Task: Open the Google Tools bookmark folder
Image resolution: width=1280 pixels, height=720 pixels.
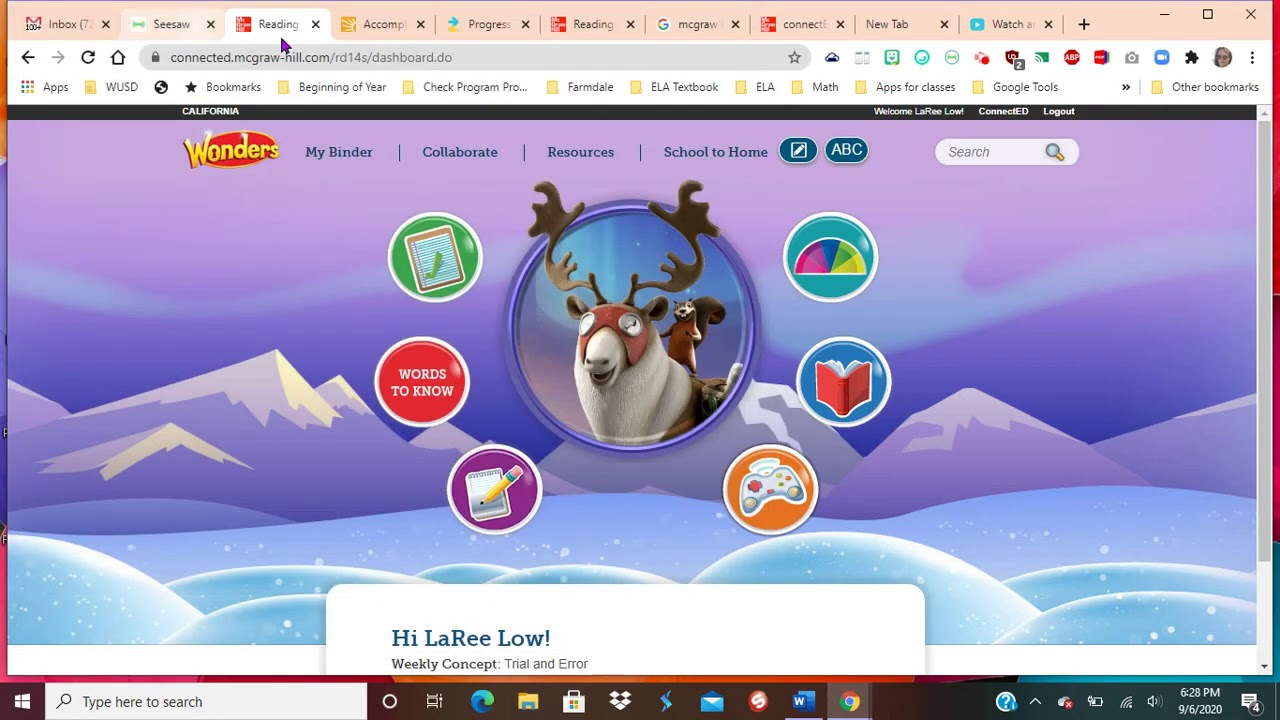Action: tap(1015, 87)
